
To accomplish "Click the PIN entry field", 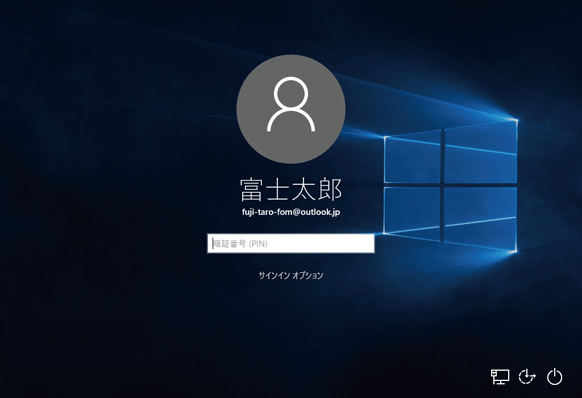I will (x=291, y=244).
